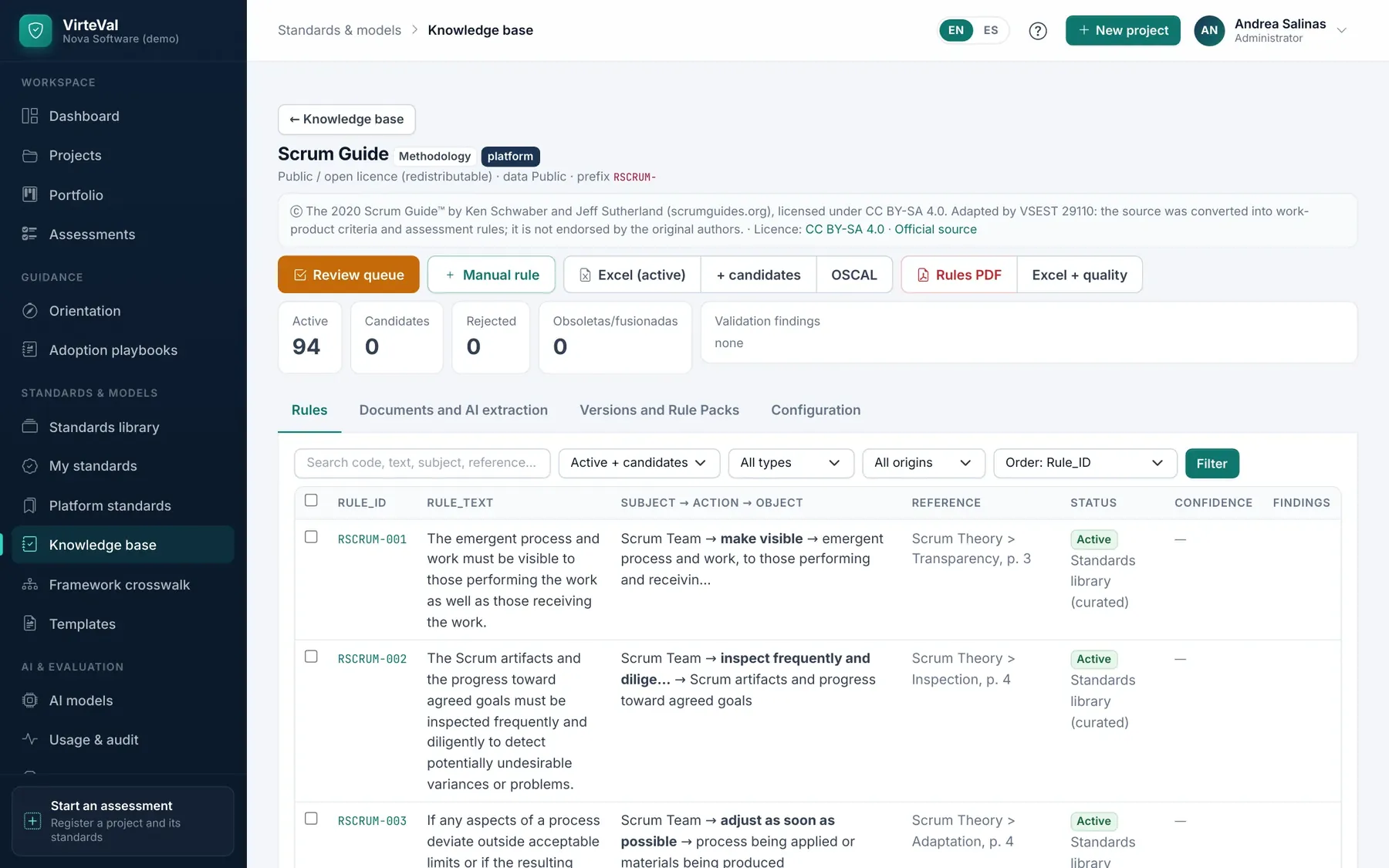Viewport: 1389px width, 868px height.
Task: Check the RSCRUM-003 row checkbox
Action: click(x=311, y=819)
